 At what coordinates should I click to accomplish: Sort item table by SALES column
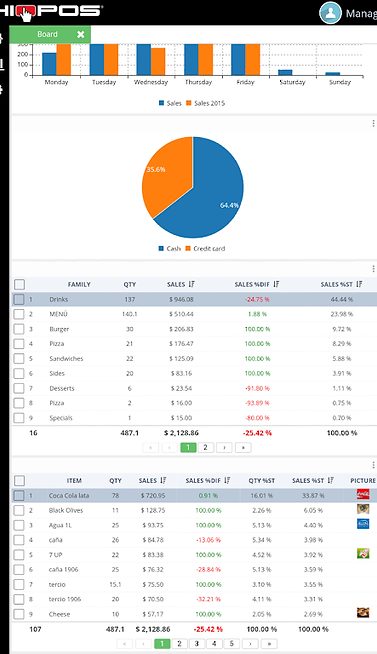[163, 480]
